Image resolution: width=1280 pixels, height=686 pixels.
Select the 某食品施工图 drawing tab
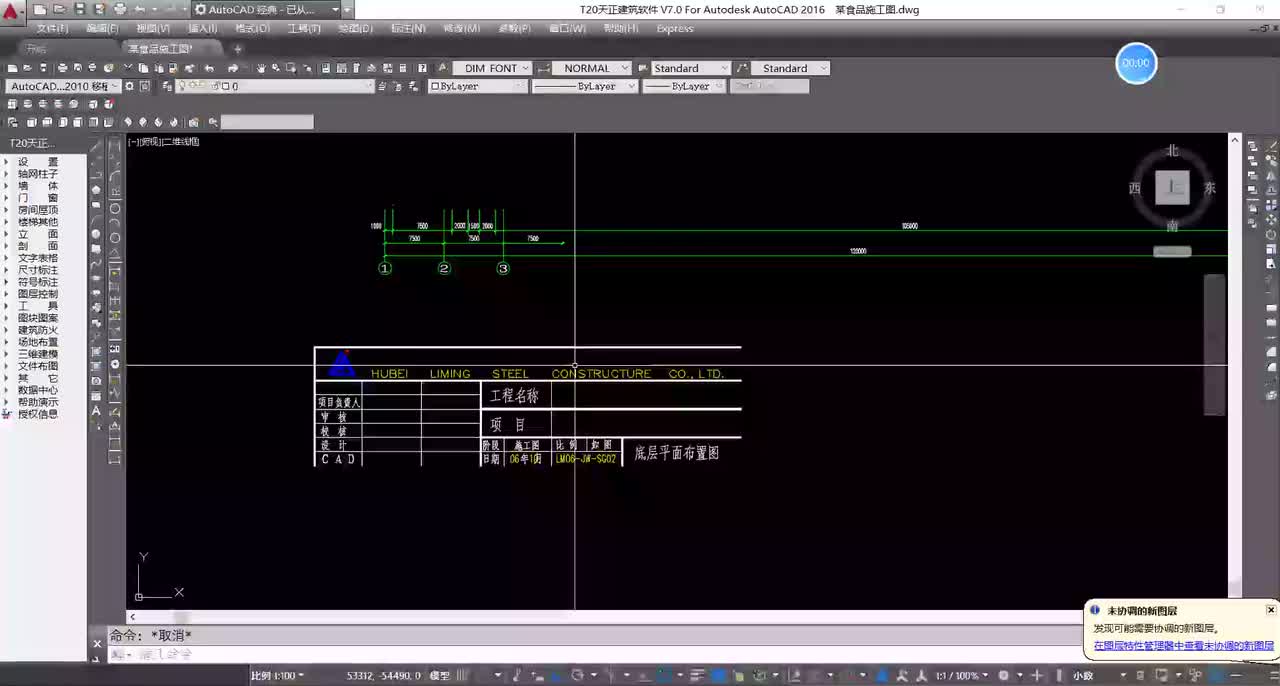click(160, 48)
